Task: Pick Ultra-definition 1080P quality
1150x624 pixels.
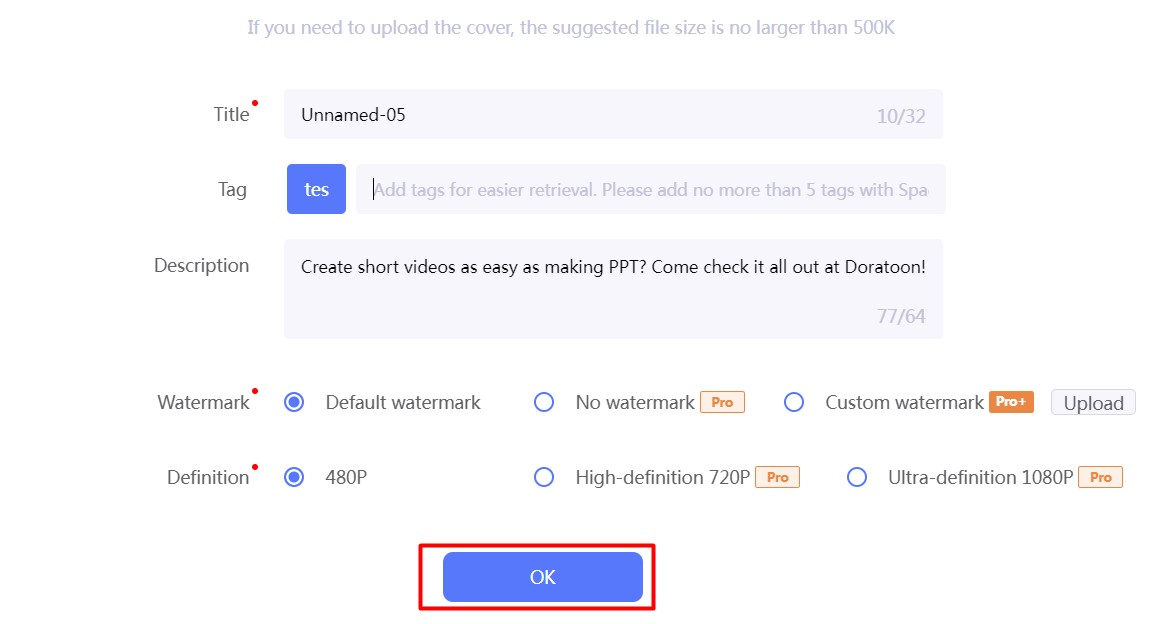Action: point(857,477)
